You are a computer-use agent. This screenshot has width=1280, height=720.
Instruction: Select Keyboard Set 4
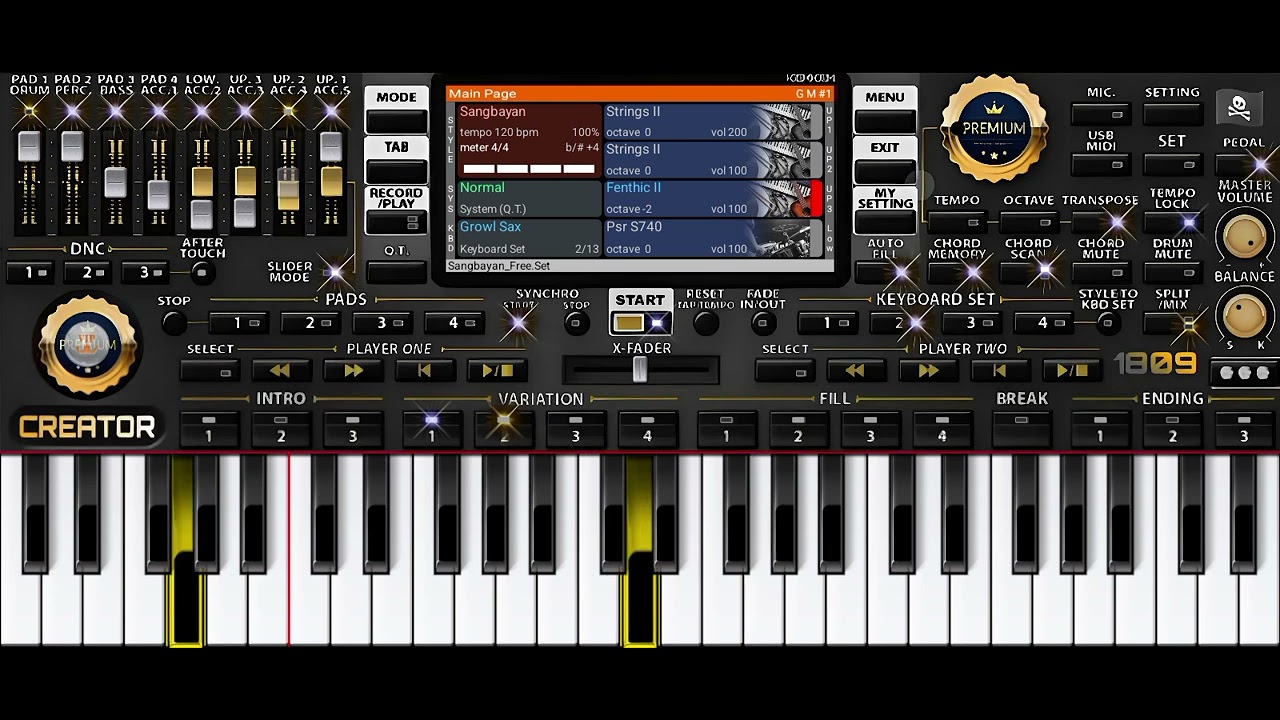[x=1042, y=323]
